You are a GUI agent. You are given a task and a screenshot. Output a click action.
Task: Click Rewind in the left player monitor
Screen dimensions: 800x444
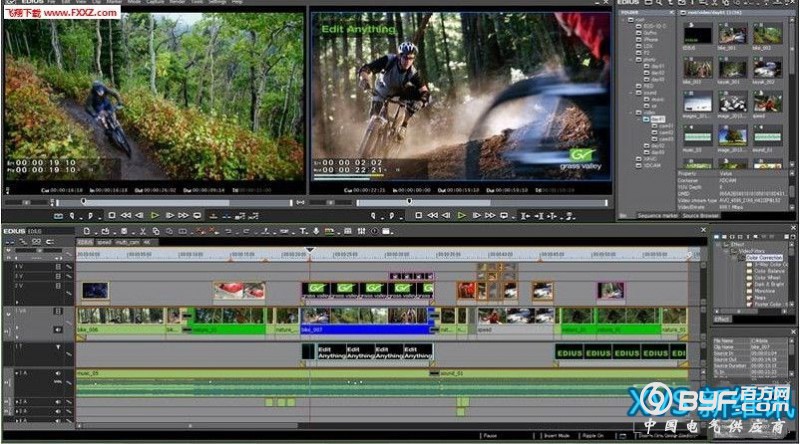[126, 215]
